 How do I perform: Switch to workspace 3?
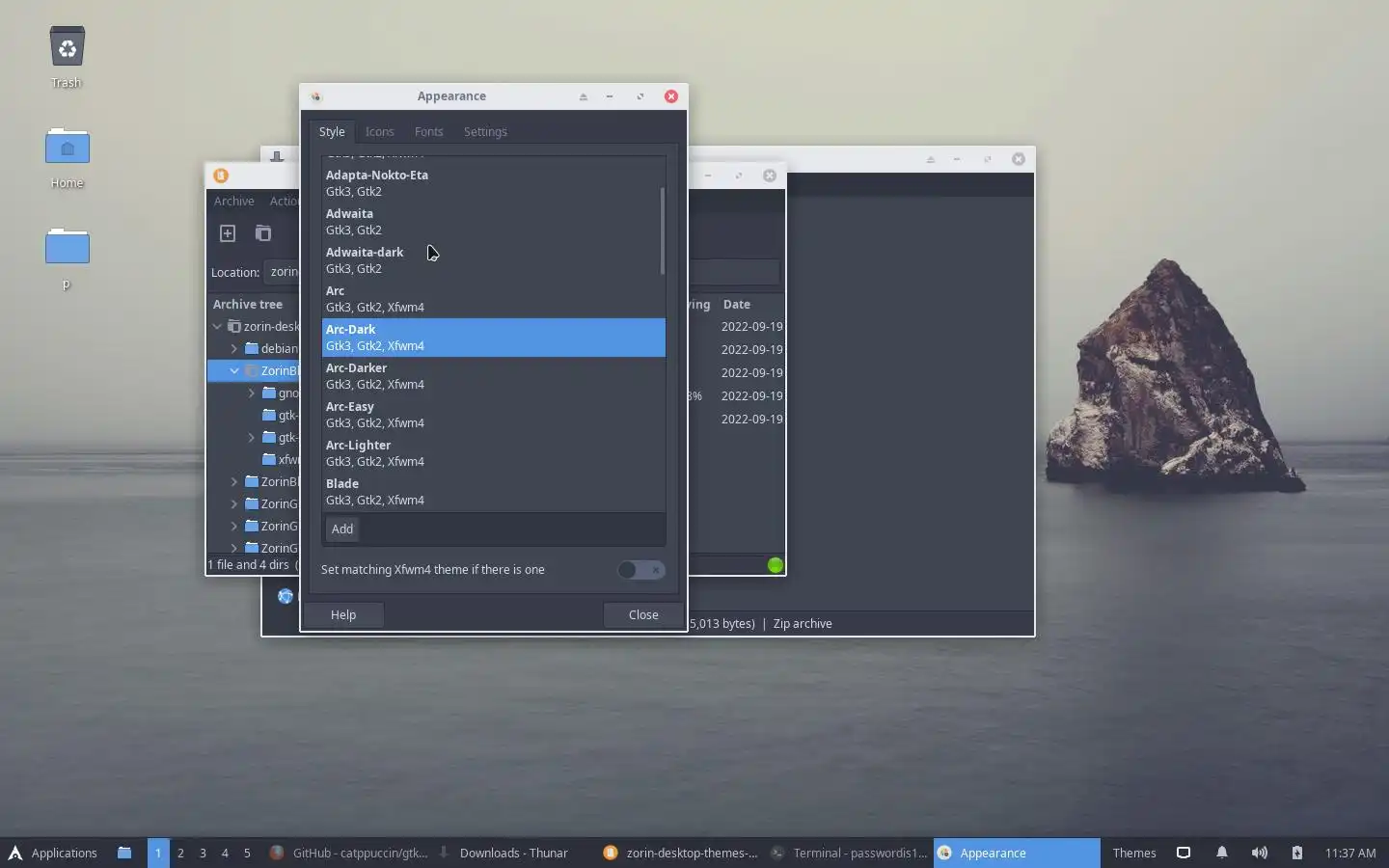203,853
